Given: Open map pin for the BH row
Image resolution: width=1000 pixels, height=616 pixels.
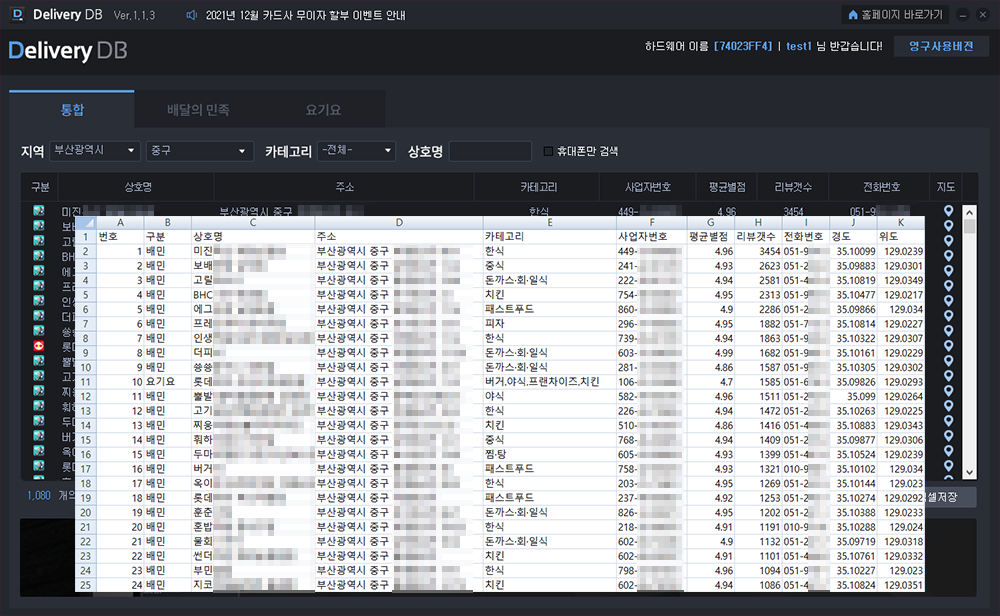Looking at the screenshot, I should tap(948, 256).
